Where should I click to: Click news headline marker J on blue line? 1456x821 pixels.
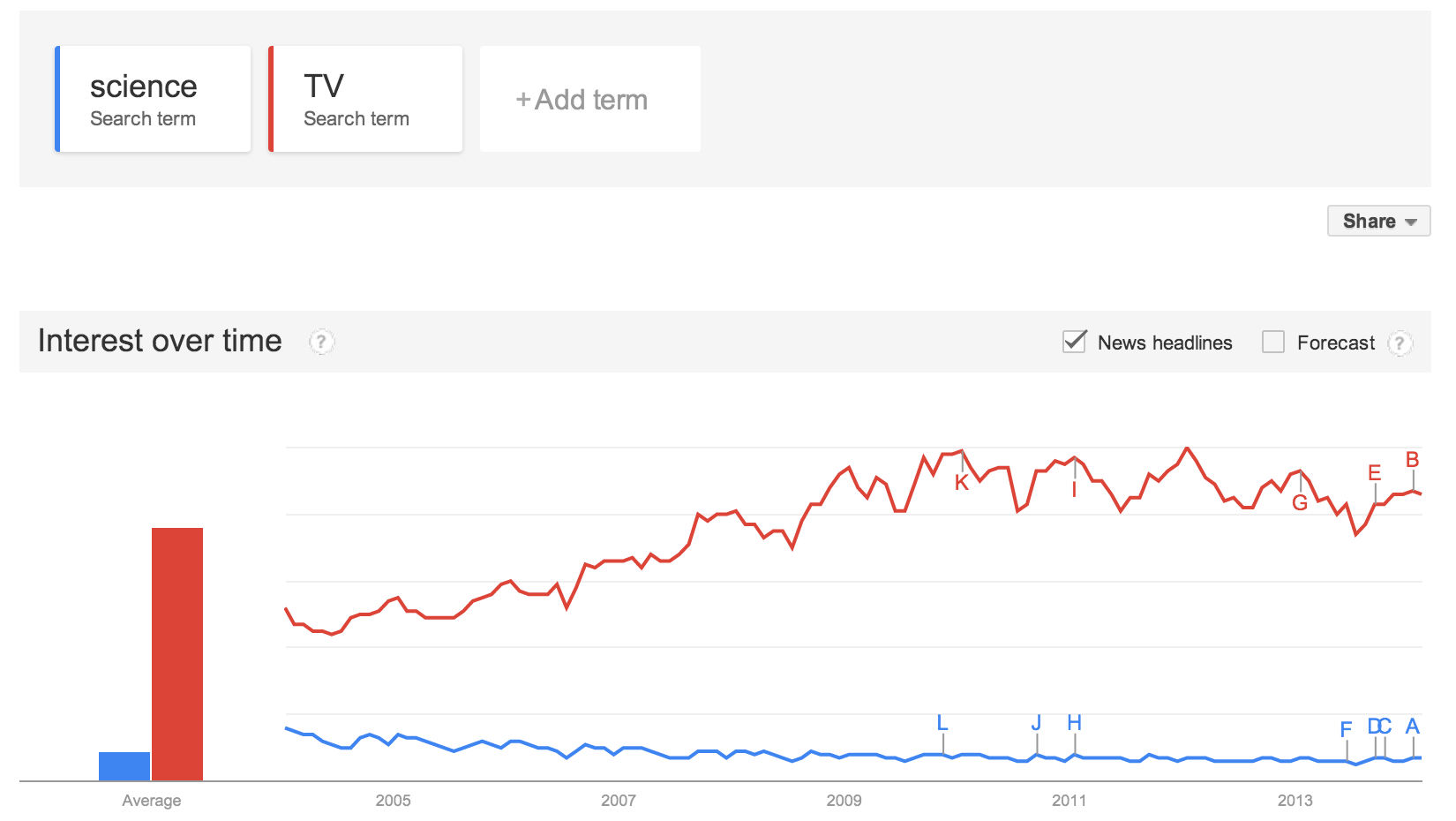click(x=1037, y=724)
